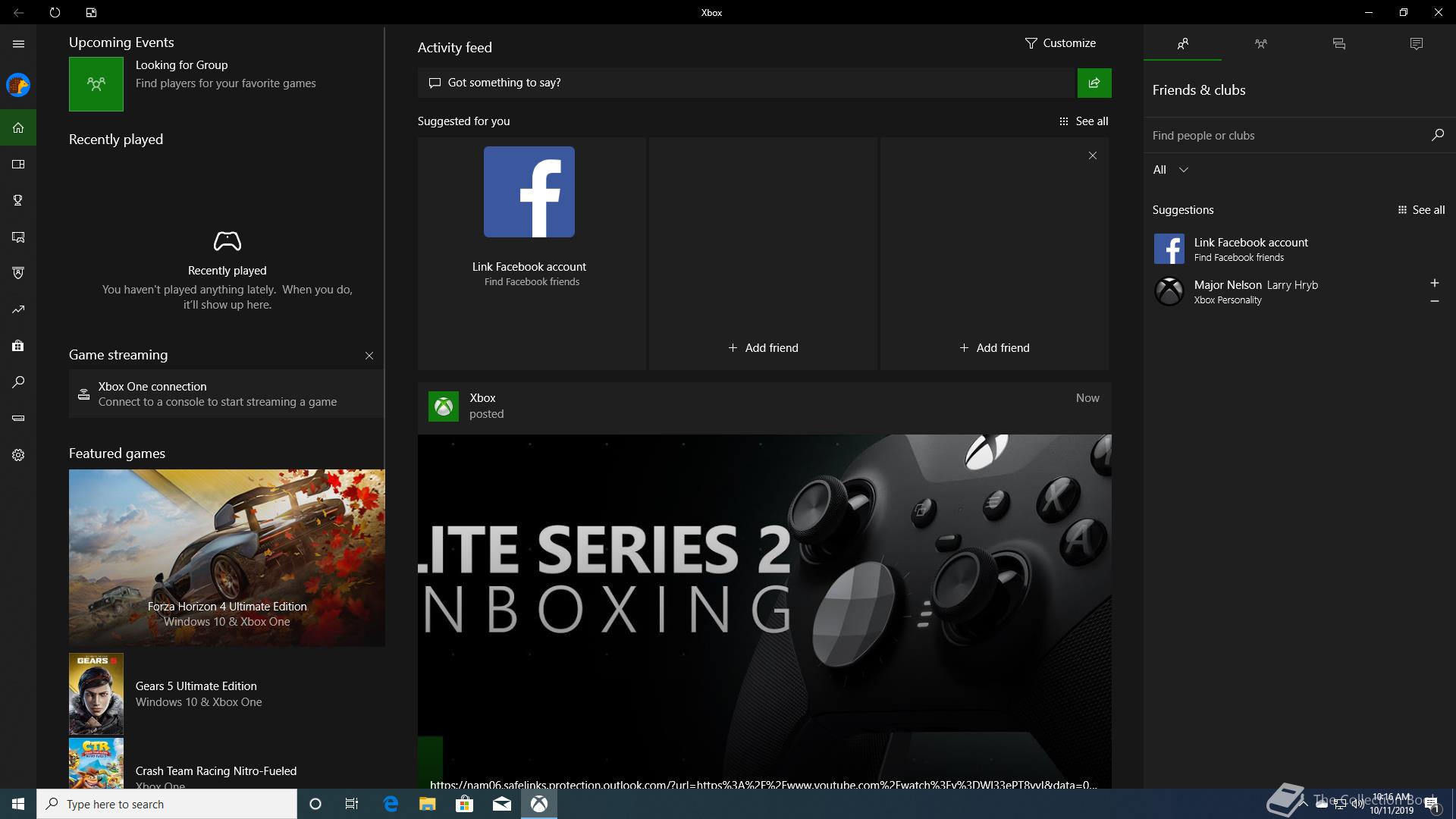Add Major Nelson as friend with plus
This screenshot has width=1456, height=819.
tap(1434, 283)
